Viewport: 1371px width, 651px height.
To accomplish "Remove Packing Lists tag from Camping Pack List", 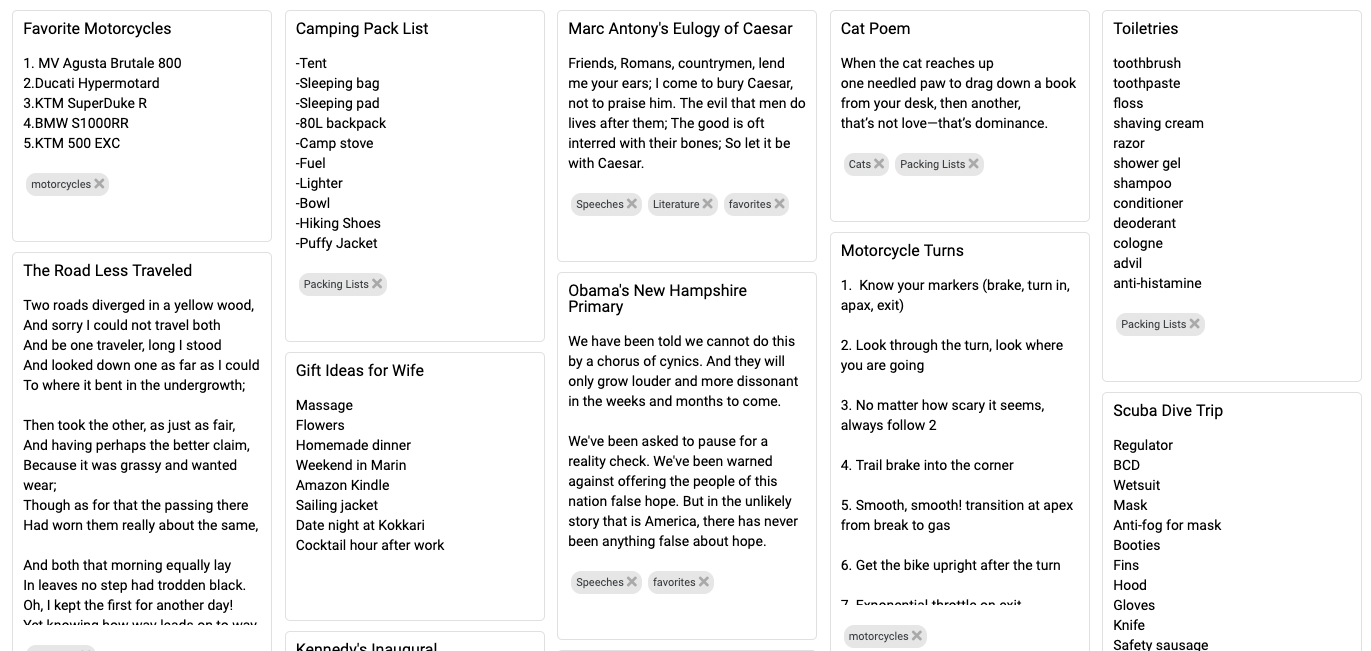I will (377, 284).
